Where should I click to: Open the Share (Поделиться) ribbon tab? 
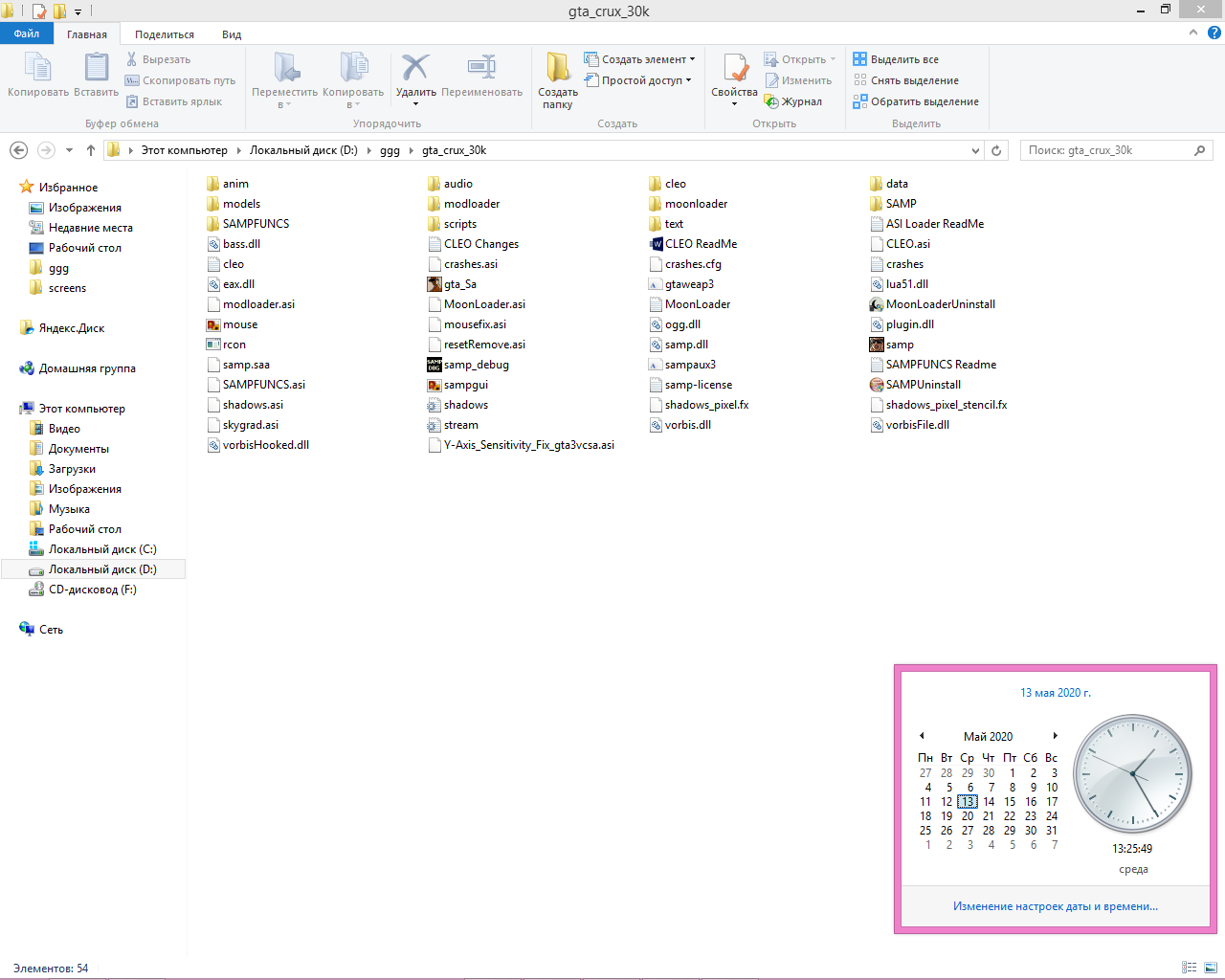[165, 34]
